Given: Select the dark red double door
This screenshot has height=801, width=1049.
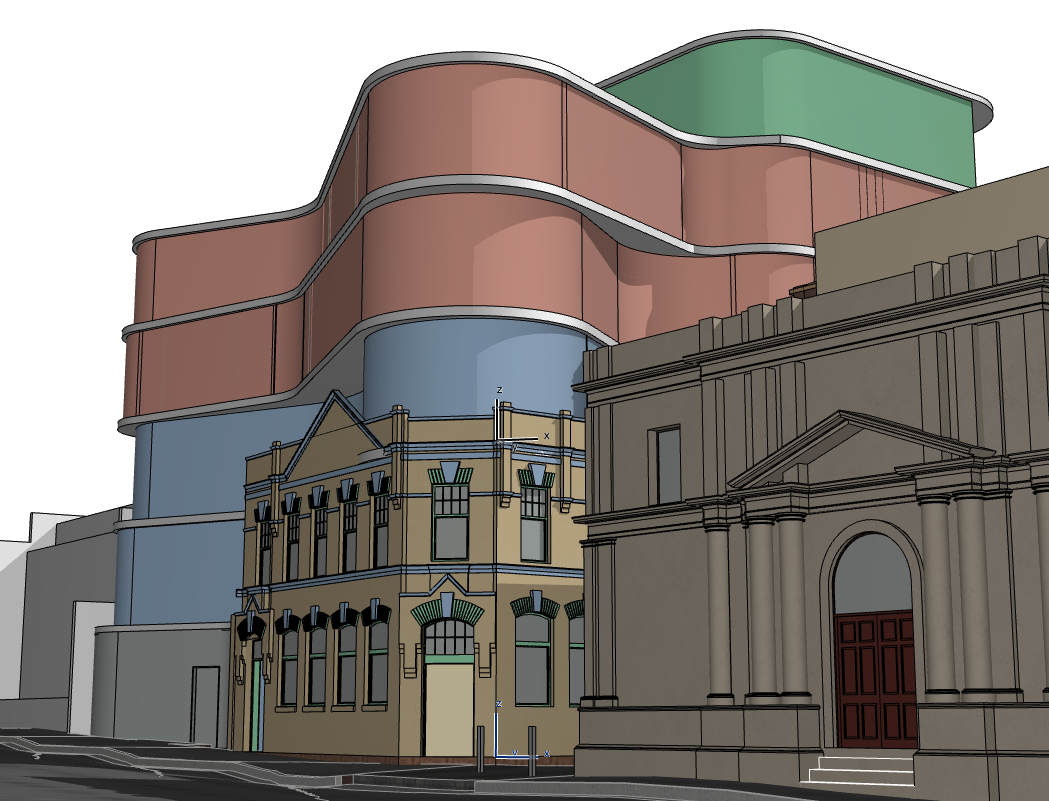Looking at the screenshot, I should 876,680.
